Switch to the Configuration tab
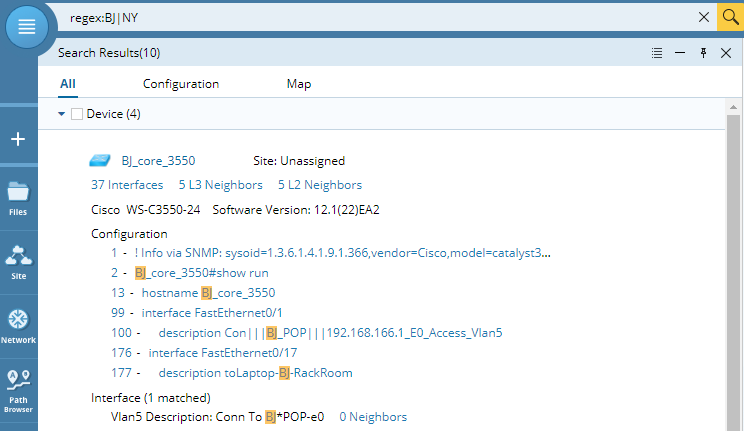The width and height of the screenshot is (744, 431). (x=181, y=84)
